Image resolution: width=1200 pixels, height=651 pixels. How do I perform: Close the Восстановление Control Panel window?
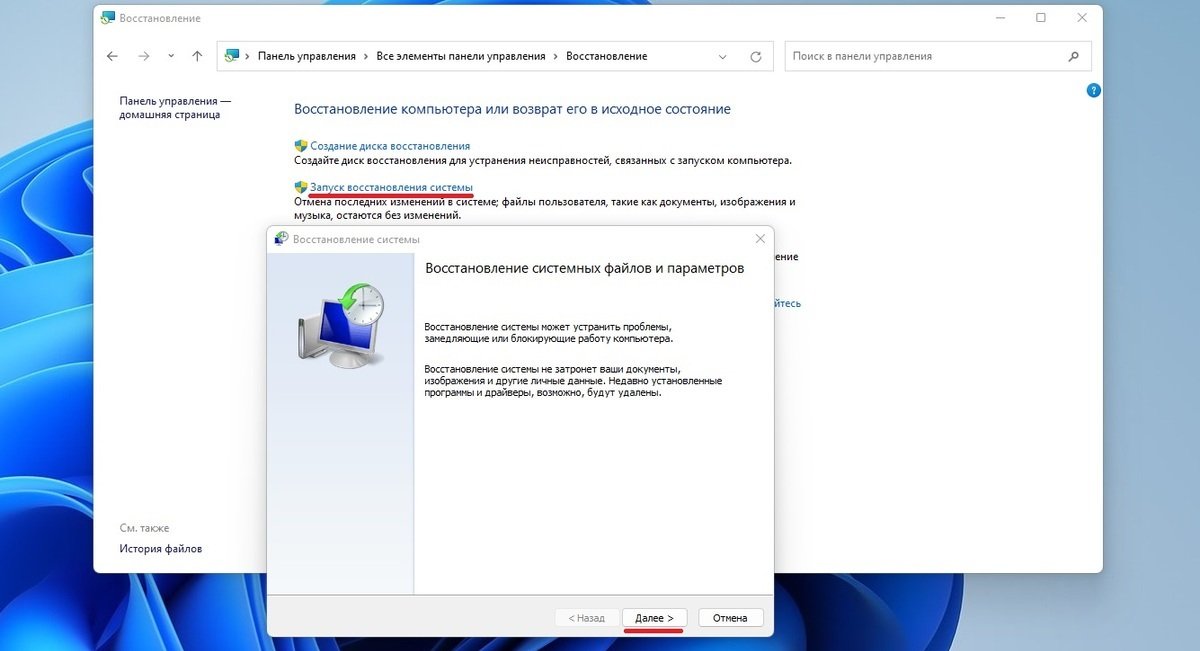coord(1081,18)
